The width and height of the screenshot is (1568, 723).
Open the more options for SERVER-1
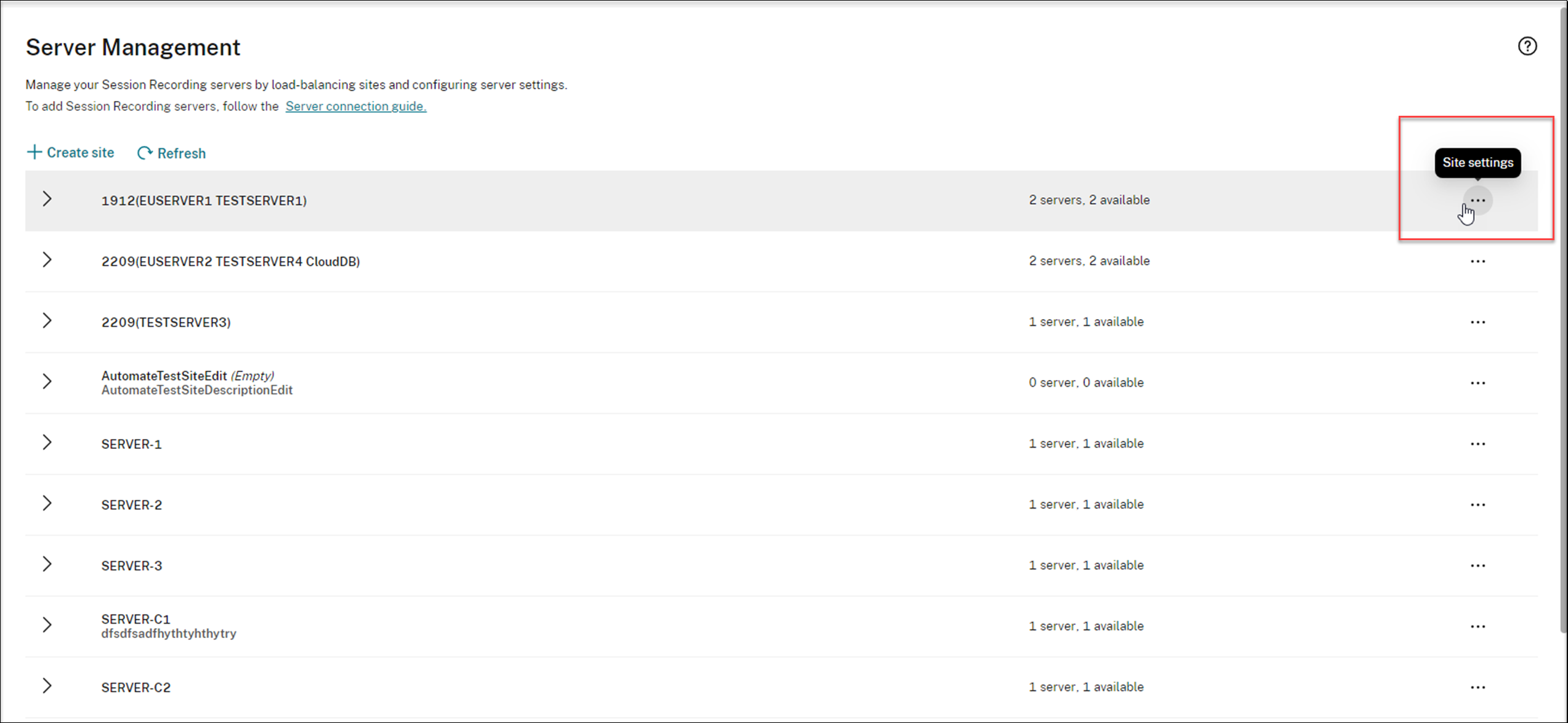1477,444
